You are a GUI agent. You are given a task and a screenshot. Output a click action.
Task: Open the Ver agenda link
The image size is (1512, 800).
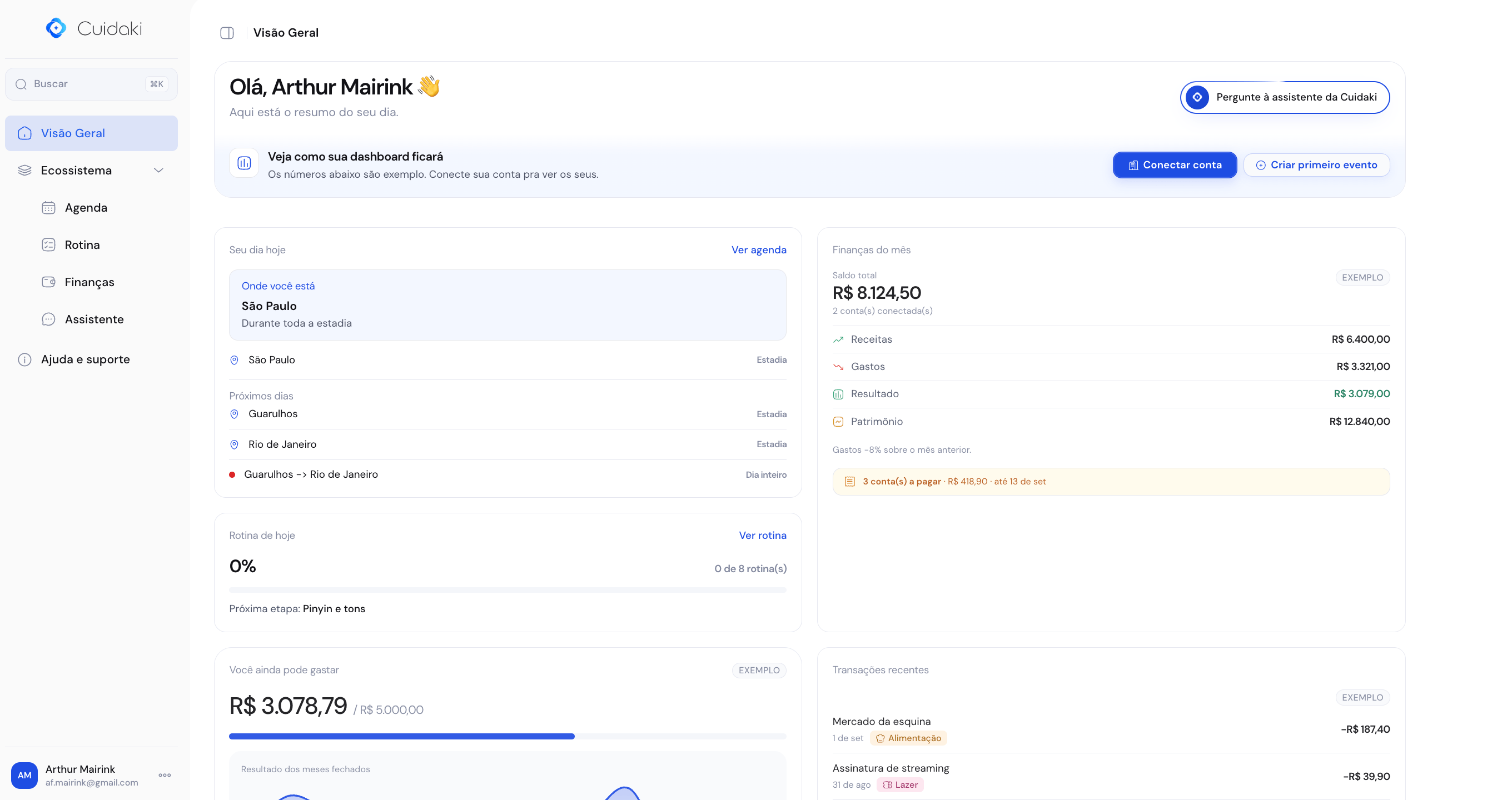pyautogui.click(x=758, y=250)
